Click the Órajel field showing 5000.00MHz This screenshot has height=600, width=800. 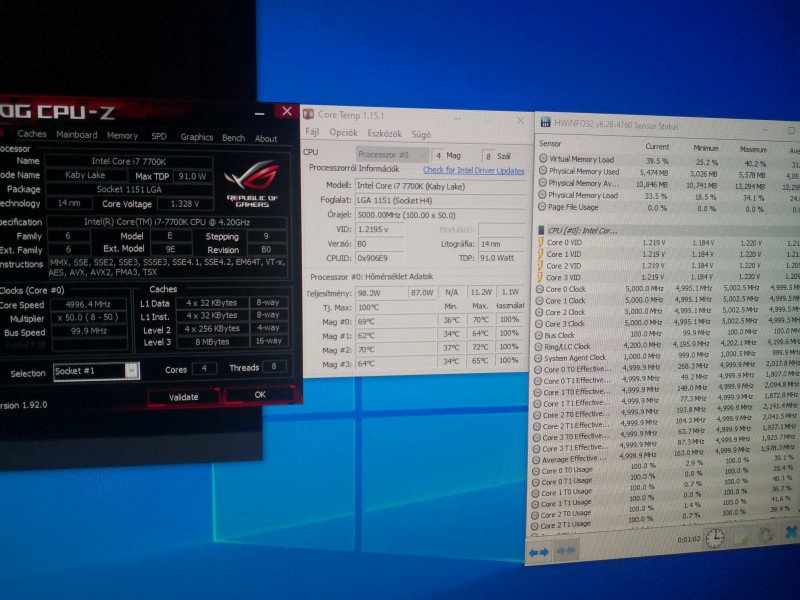[x=440, y=215]
